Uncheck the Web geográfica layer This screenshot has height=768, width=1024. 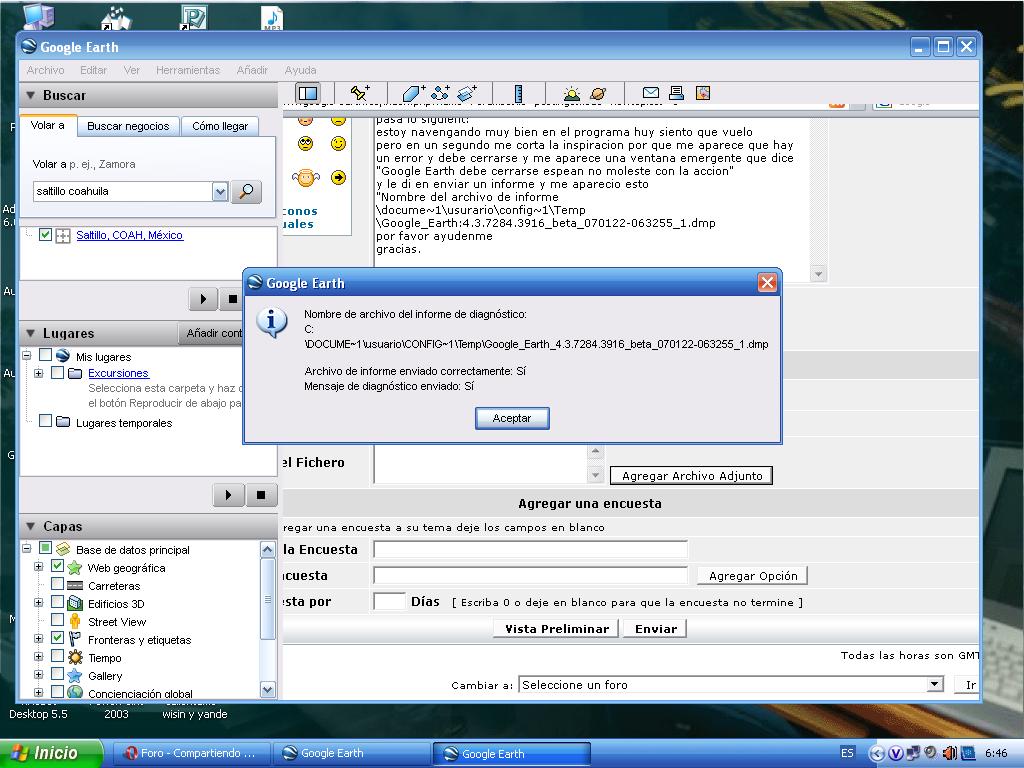(x=57, y=566)
